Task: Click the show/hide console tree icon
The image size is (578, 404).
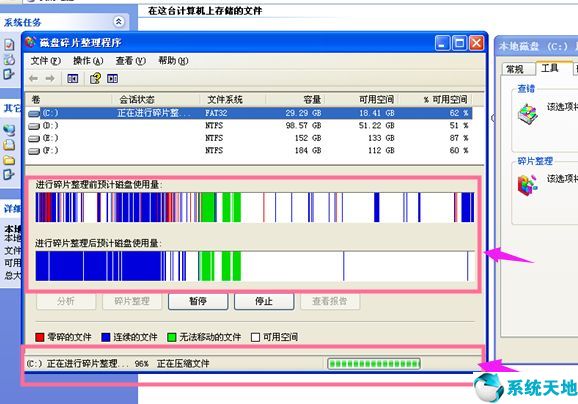Action: [x=73, y=78]
